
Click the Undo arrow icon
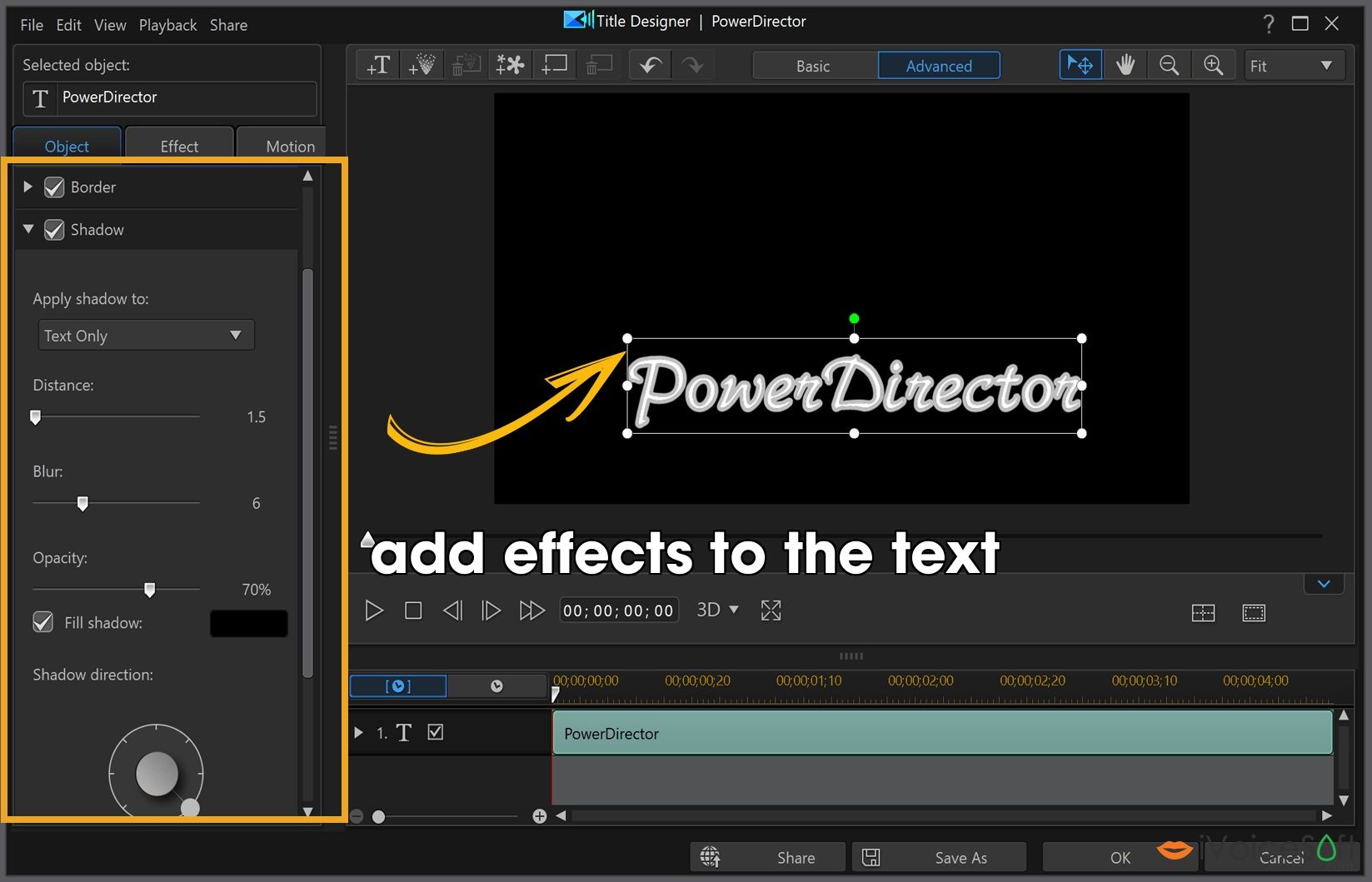[x=650, y=65]
